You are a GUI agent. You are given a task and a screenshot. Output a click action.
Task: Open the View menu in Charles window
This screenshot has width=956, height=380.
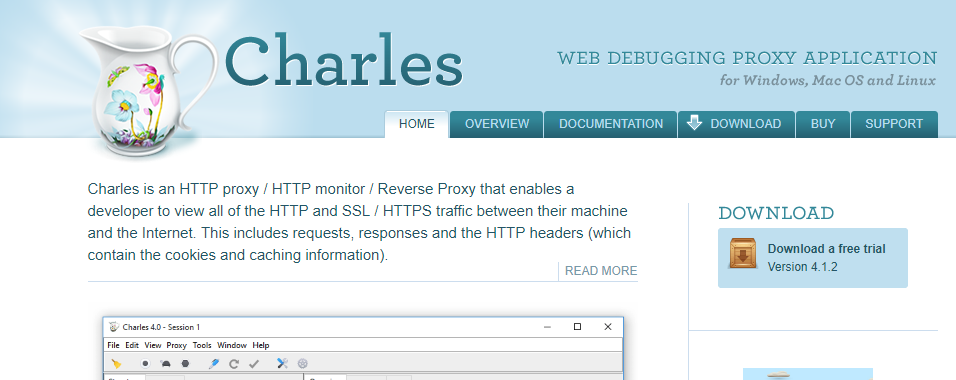coord(153,345)
